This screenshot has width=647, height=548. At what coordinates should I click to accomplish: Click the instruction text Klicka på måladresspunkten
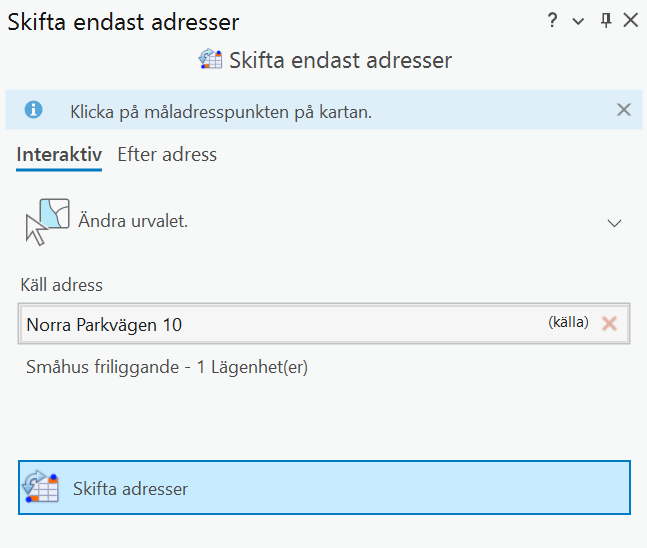[x=221, y=112]
